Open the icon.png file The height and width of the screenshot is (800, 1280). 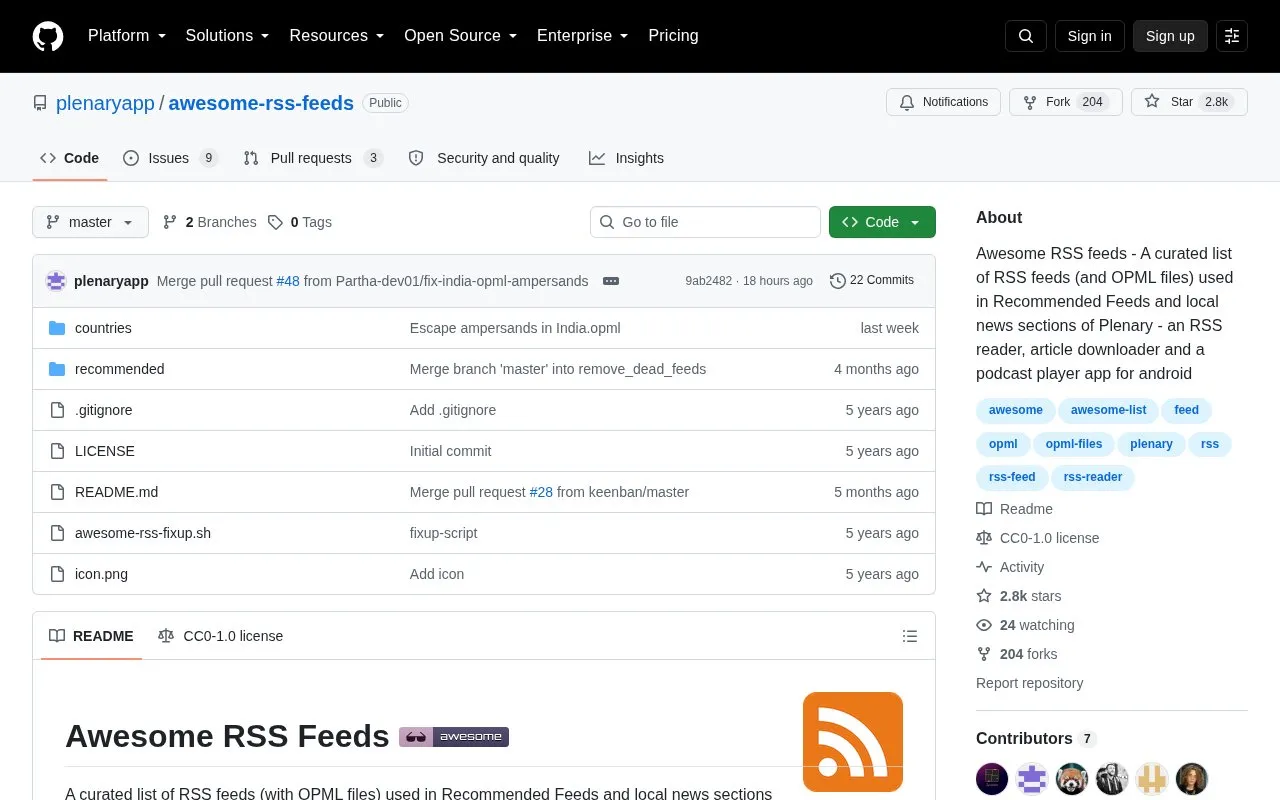[101, 574]
